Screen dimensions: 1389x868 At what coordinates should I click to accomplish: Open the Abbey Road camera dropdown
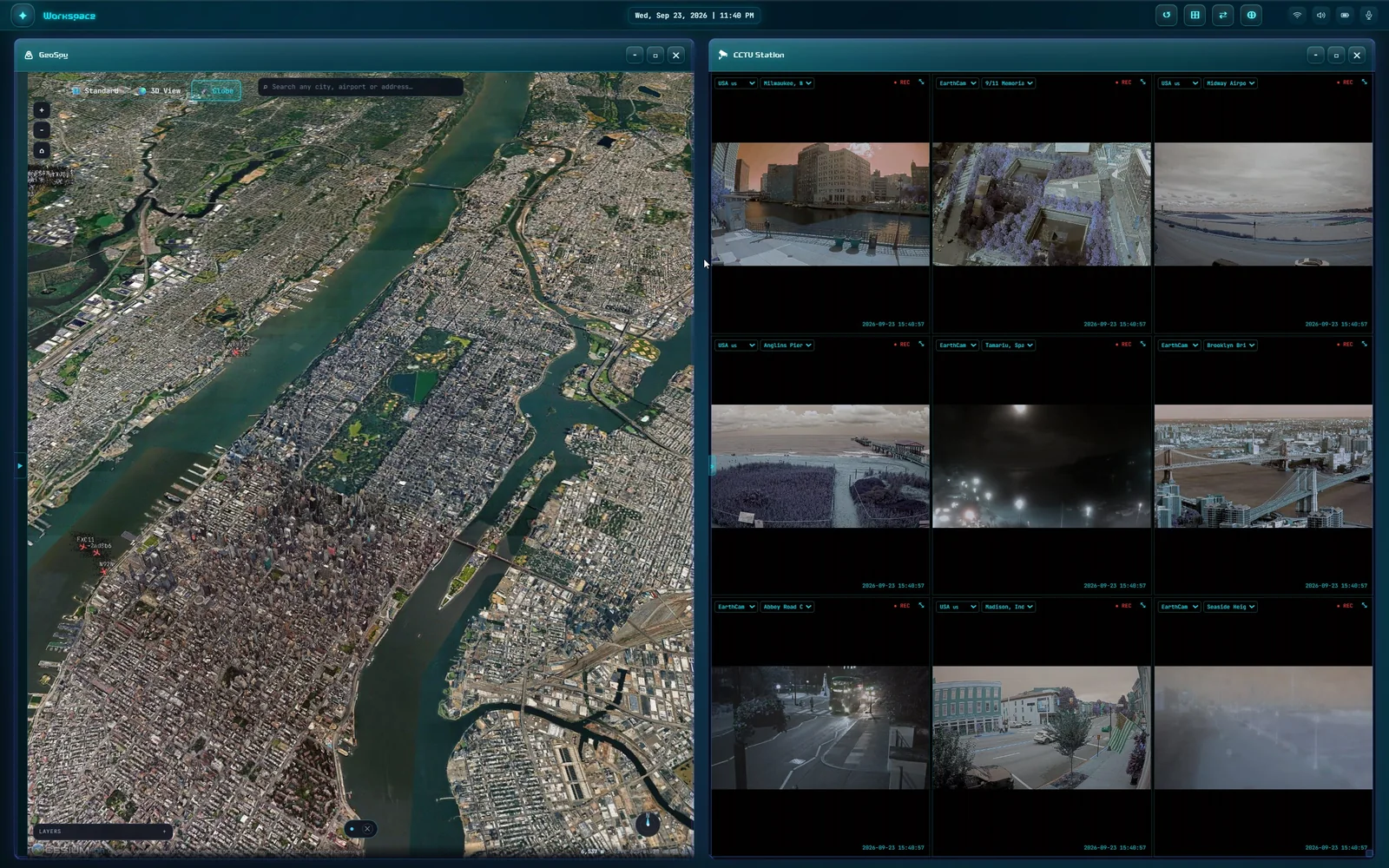(x=787, y=607)
